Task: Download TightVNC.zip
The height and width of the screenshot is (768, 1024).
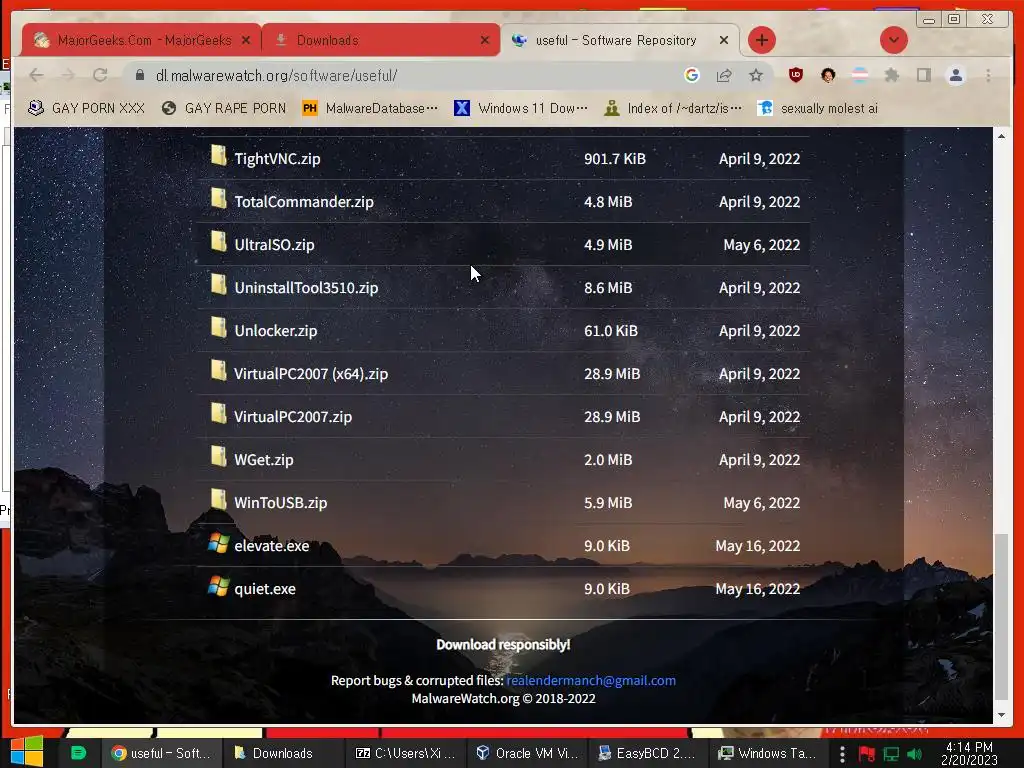Action: (x=277, y=159)
